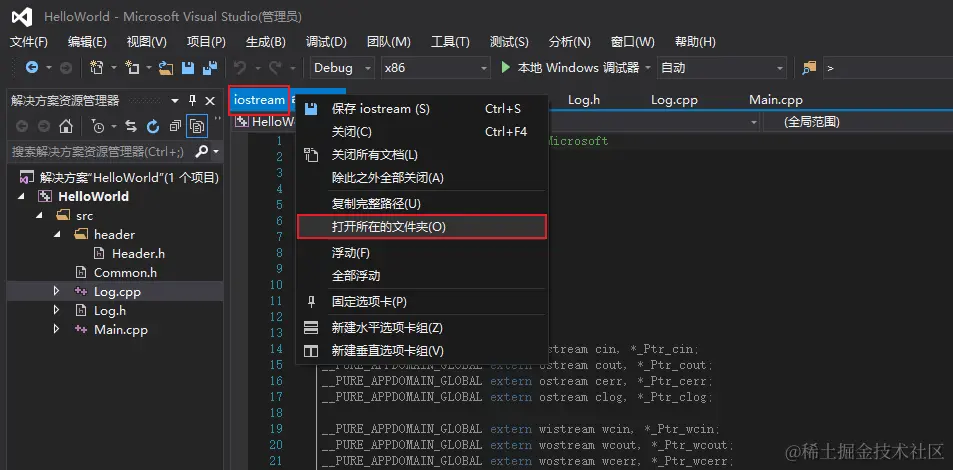Open the 调试(D) menu
The image size is (953, 470).
pos(326,42)
